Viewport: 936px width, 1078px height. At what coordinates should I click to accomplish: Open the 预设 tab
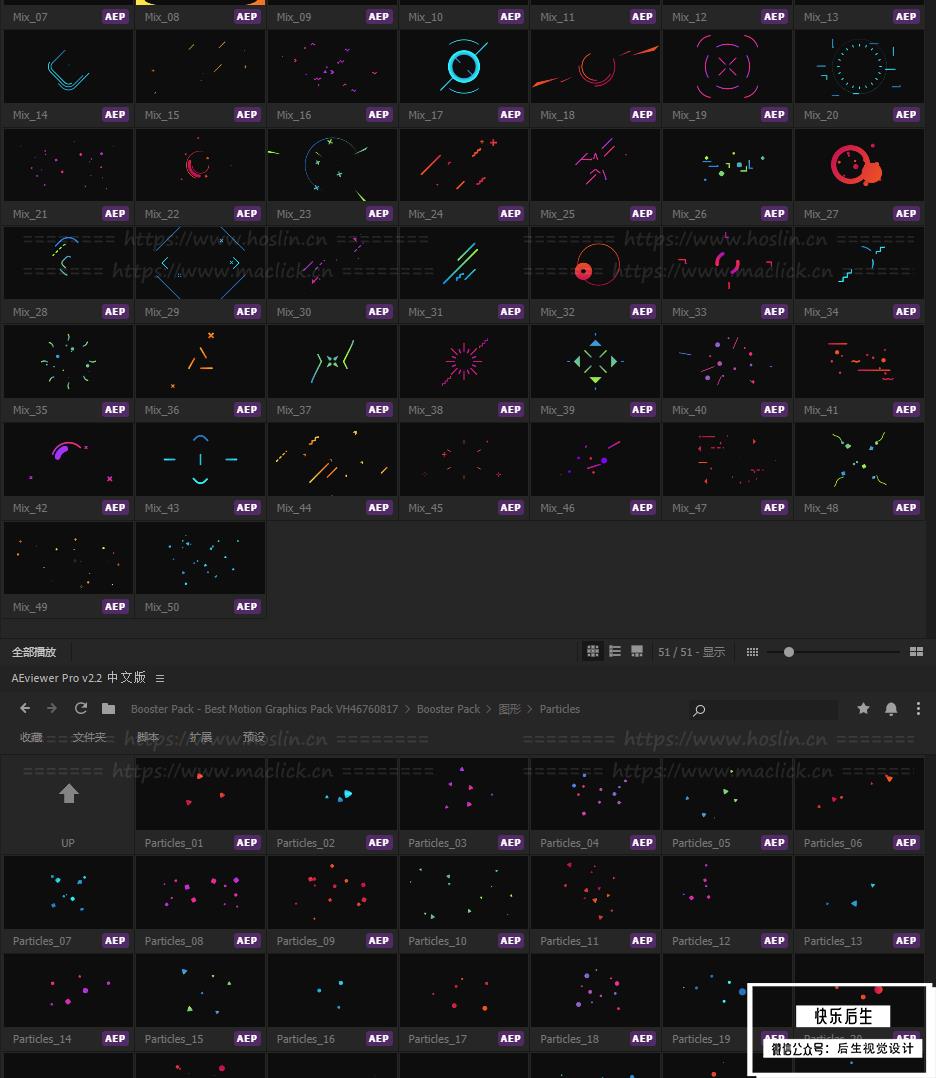point(254,737)
